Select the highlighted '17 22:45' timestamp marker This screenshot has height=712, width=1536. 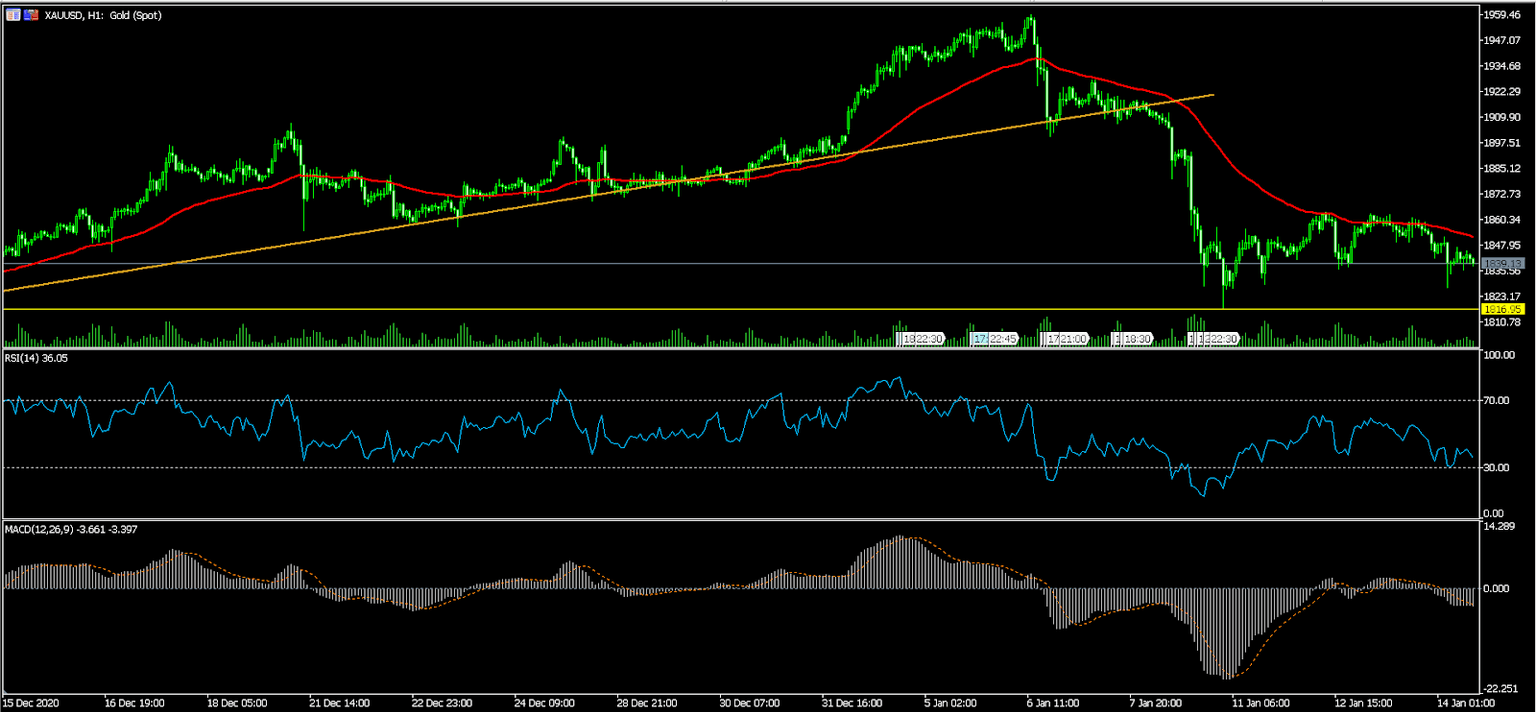(996, 338)
